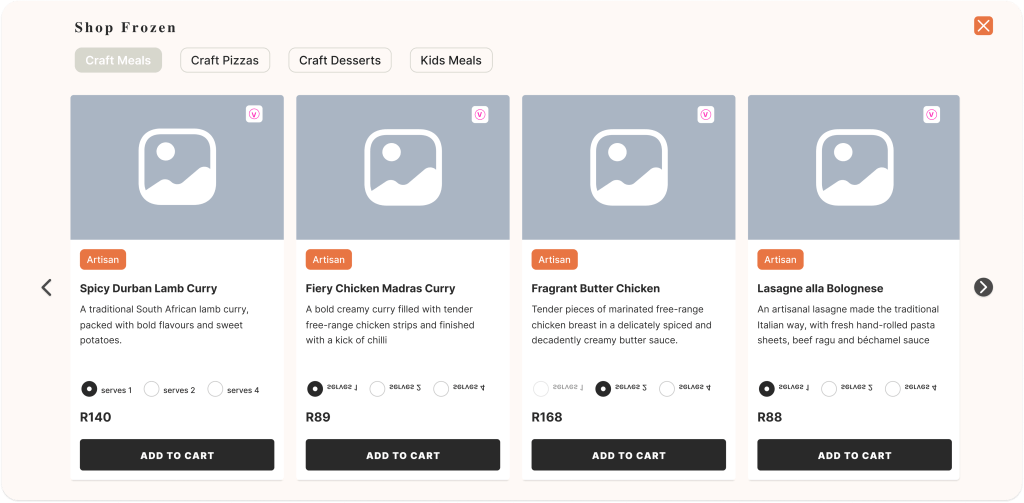Screen dimensions: 1024x503
Task: Select serves 2 for Fiery Chicken Madras Curry
Action: pos(378,389)
